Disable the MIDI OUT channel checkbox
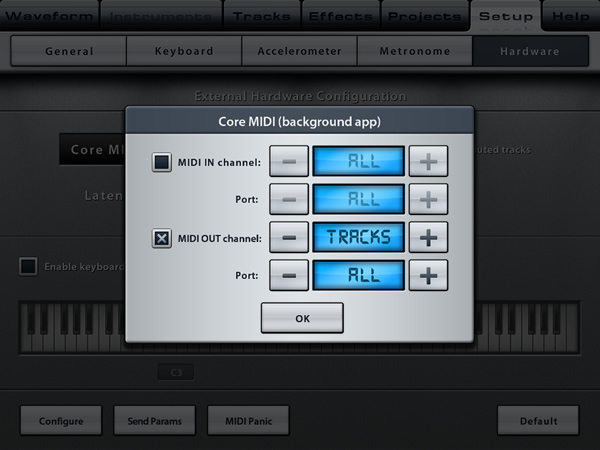 [x=161, y=238]
